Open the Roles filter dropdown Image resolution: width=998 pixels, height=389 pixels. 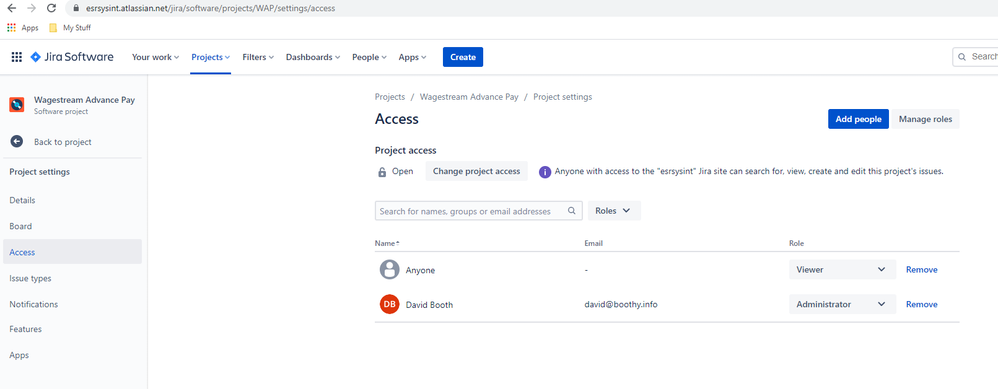(614, 211)
